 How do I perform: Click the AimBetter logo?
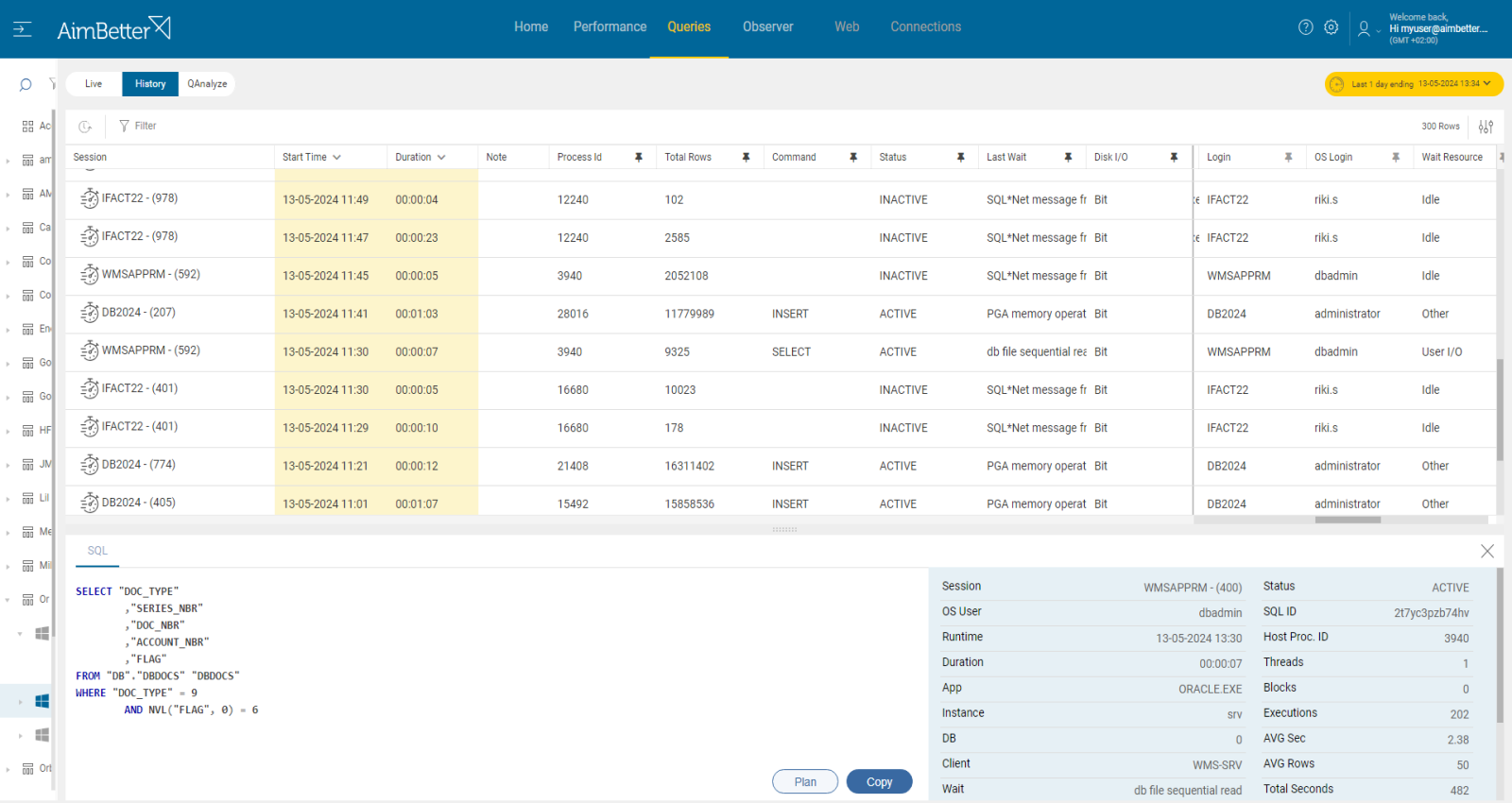coord(114,29)
